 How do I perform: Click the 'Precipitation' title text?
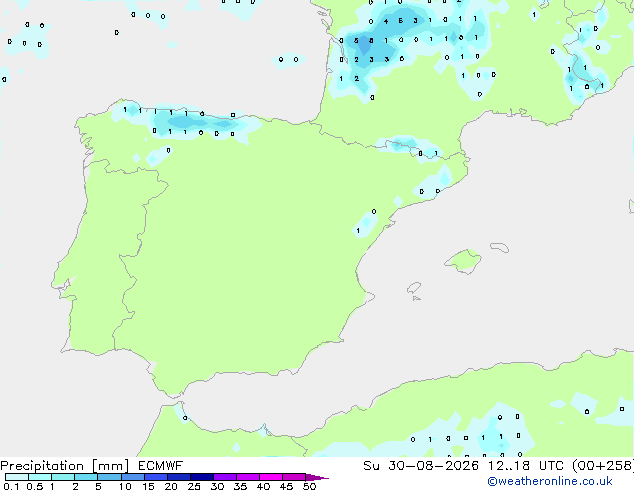[42, 466]
